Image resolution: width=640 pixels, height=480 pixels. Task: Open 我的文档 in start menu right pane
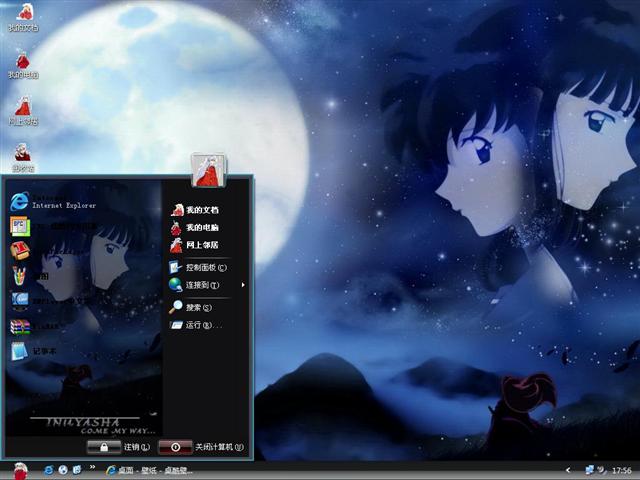pos(195,210)
